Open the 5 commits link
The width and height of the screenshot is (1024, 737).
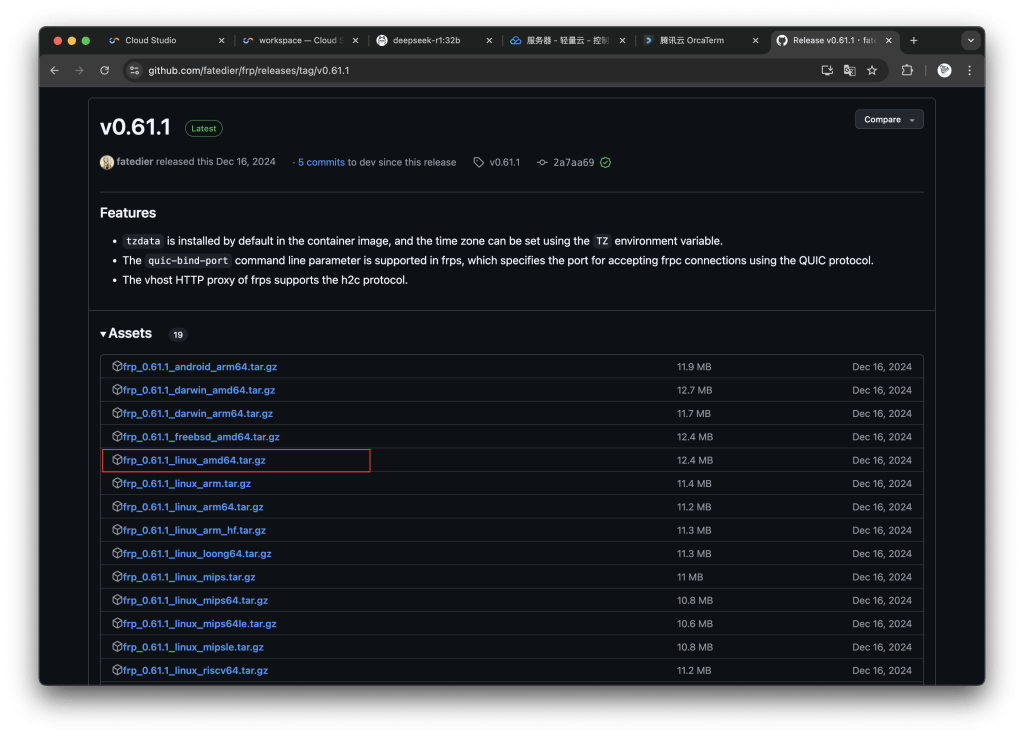tap(321, 163)
